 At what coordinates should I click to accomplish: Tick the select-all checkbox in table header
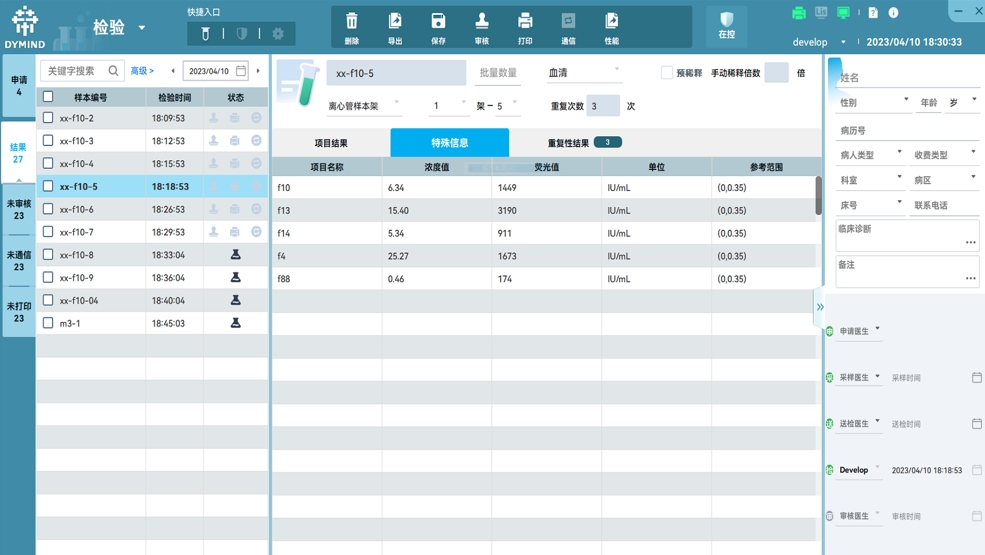point(48,97)
